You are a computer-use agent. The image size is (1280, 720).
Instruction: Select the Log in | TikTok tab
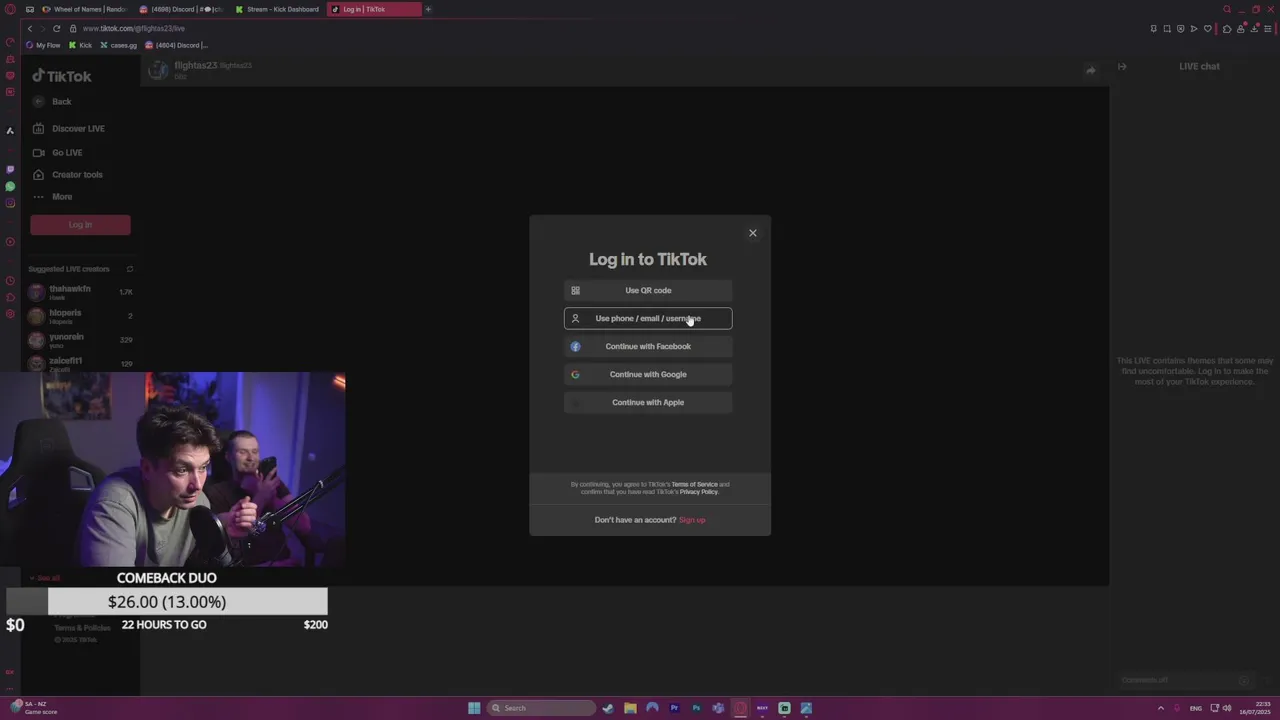[374, 9]
